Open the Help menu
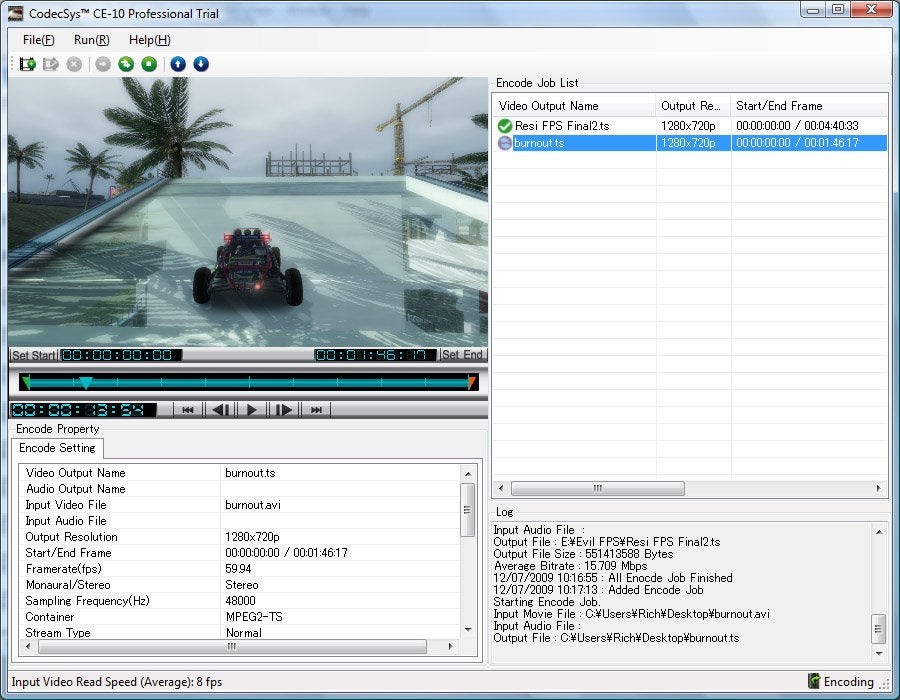 click(149, 40)
